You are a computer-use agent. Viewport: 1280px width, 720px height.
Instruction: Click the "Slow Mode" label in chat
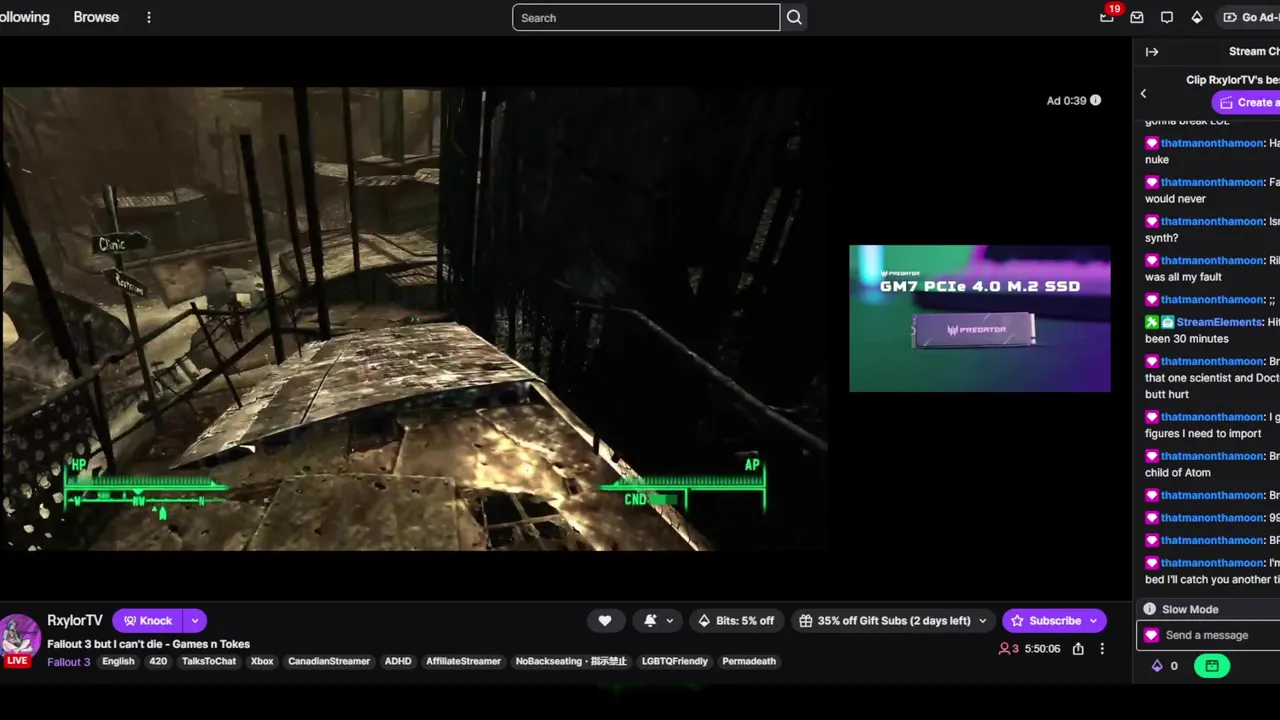coord(1190,609)
